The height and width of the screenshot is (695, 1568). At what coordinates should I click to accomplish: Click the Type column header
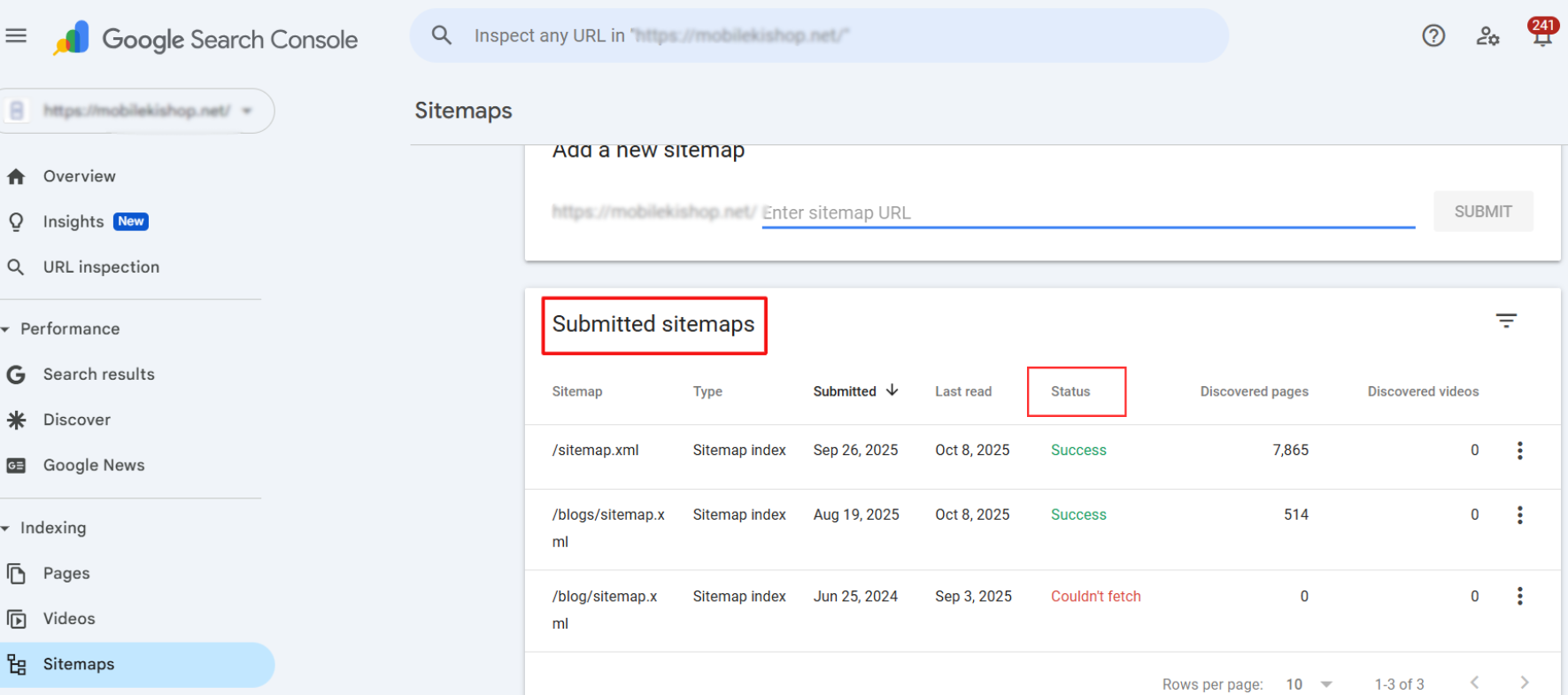[x=707, y=391]
